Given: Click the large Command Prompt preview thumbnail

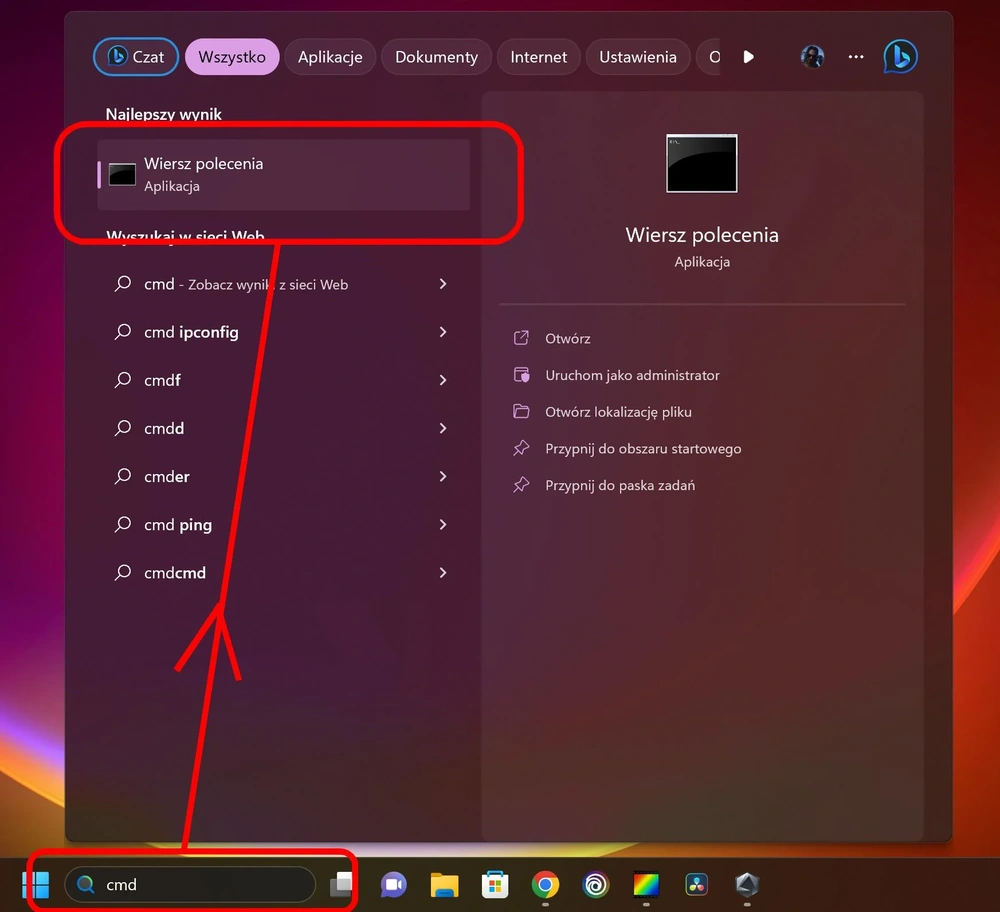Looking at the screenshot, I should pyautogui.click(x=702, y=163).
